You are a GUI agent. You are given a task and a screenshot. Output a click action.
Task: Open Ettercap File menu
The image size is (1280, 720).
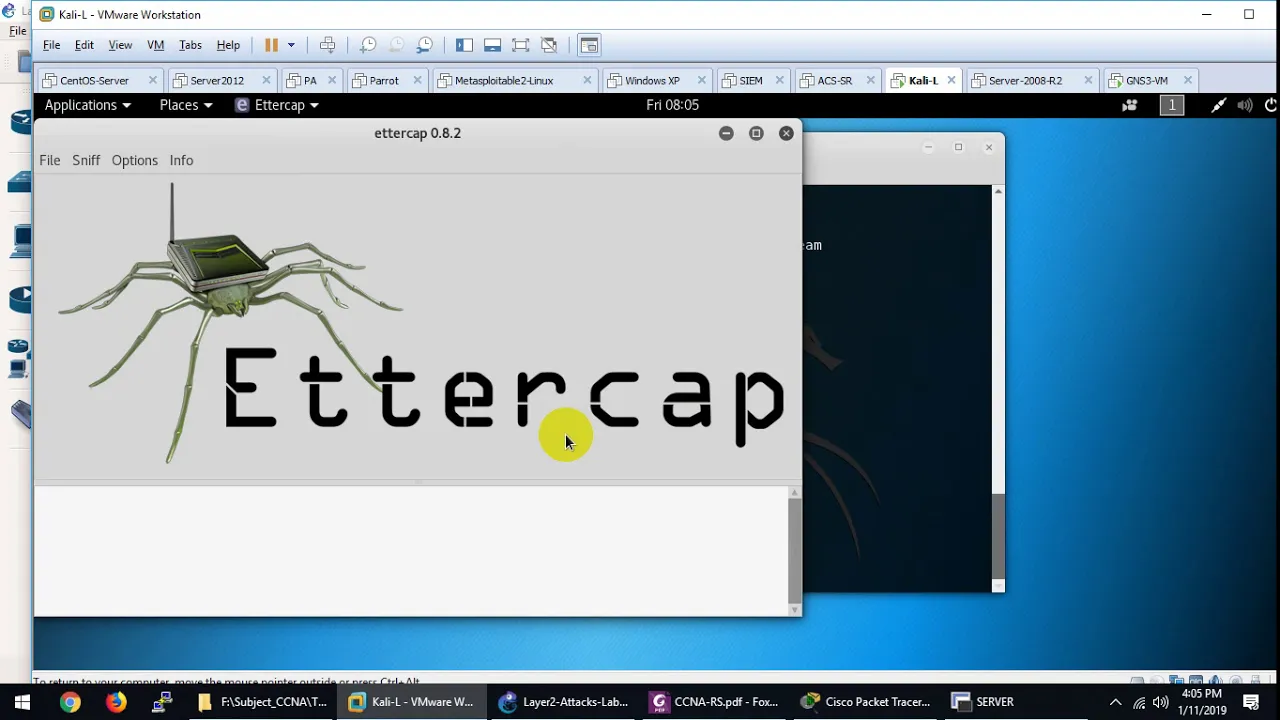coord(49,160)
